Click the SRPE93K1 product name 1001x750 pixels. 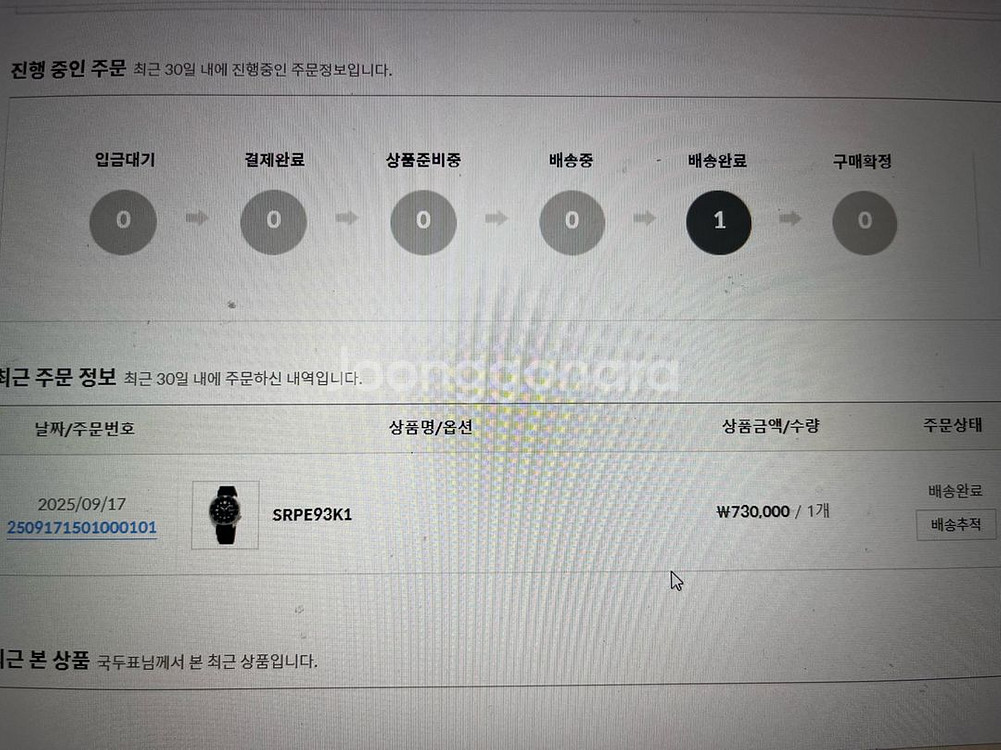coord(312,514)
